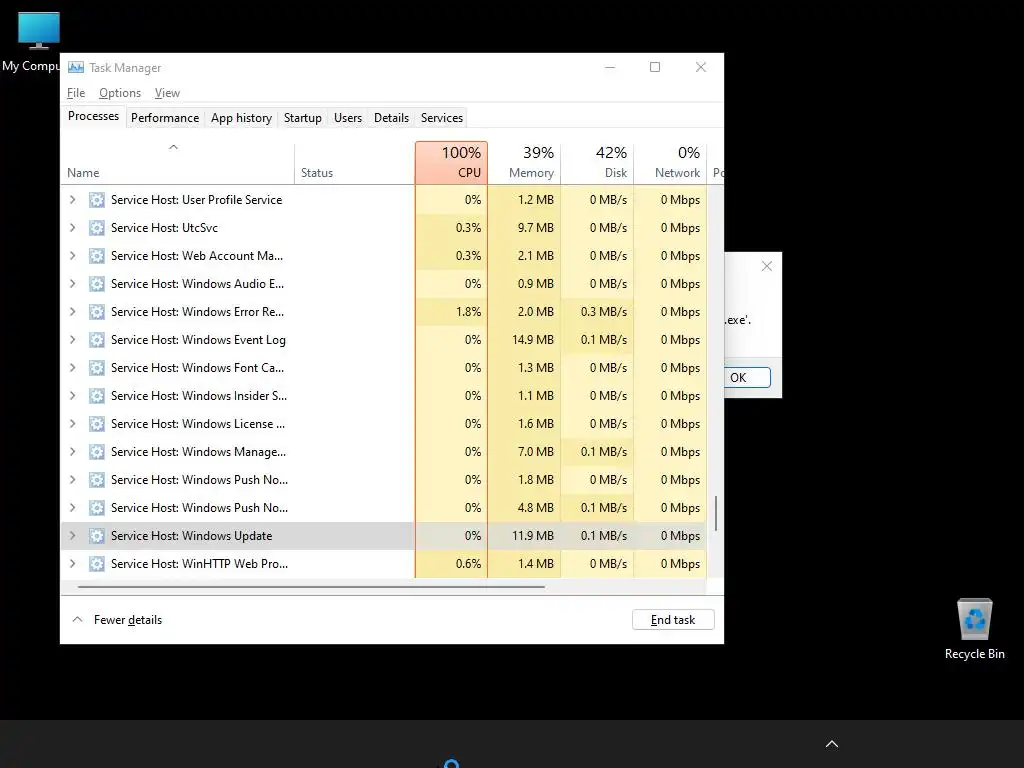Select Service Host: Windows Font Ca... row
This screenshot has height=768, width=1024.
383,368
